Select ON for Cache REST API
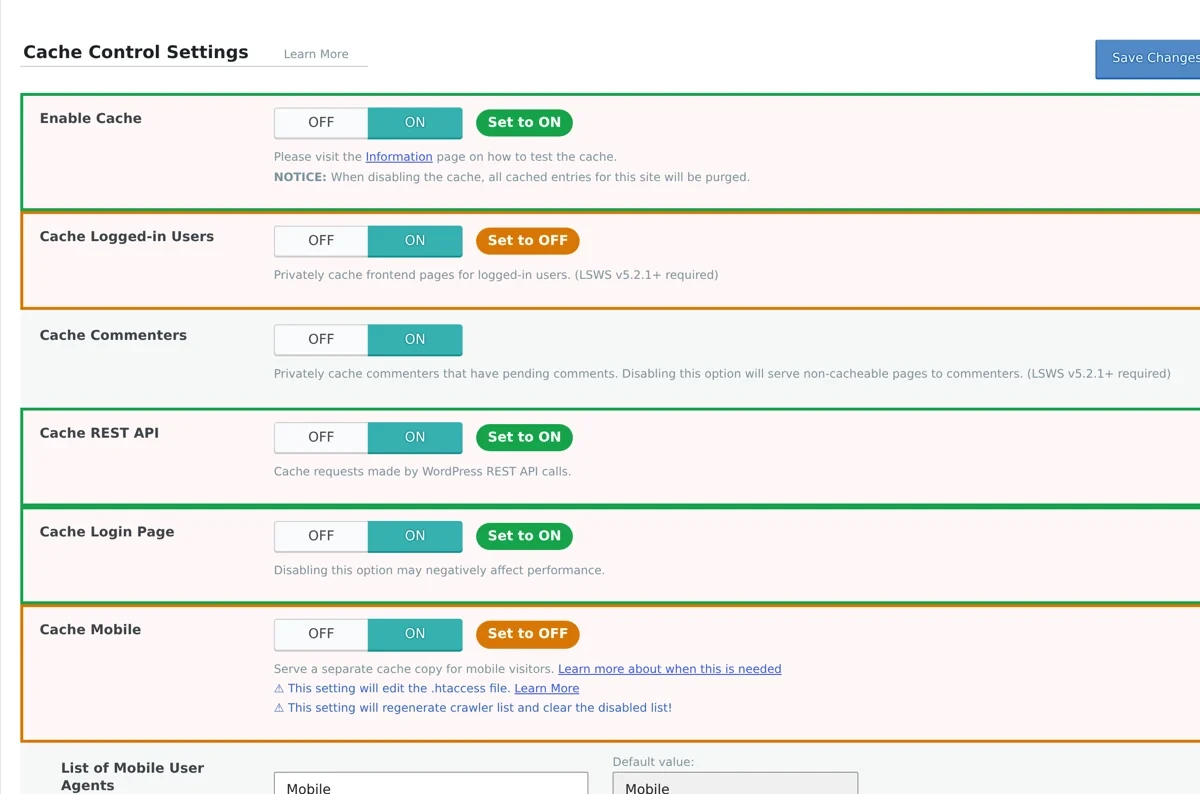The height and width of the screenshot is (794, 1200). [x=415, y=438]
